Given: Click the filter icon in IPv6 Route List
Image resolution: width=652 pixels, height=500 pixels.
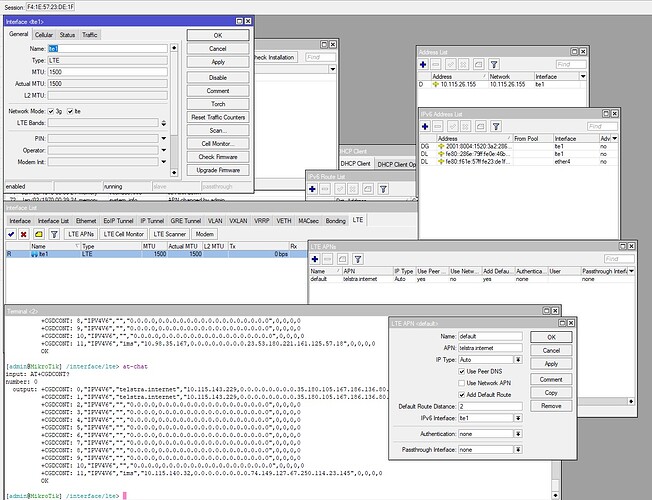Looking at the screenshot, I should tap(383, 189).
